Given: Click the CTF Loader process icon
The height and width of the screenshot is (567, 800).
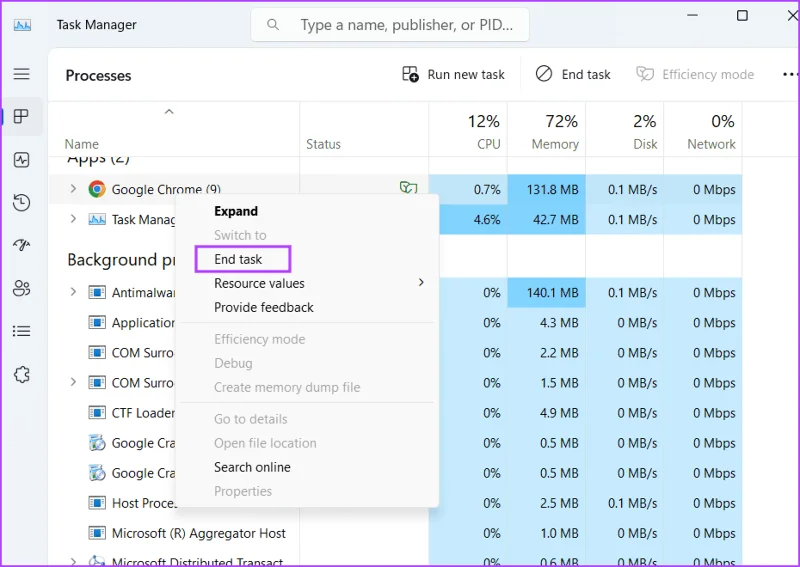Looking at the screenshot, I should pos(97,413).
